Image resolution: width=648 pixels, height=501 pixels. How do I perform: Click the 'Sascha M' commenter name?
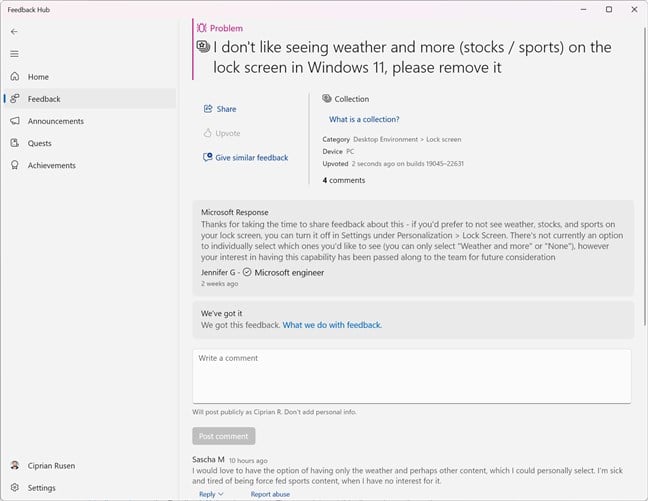208,459
